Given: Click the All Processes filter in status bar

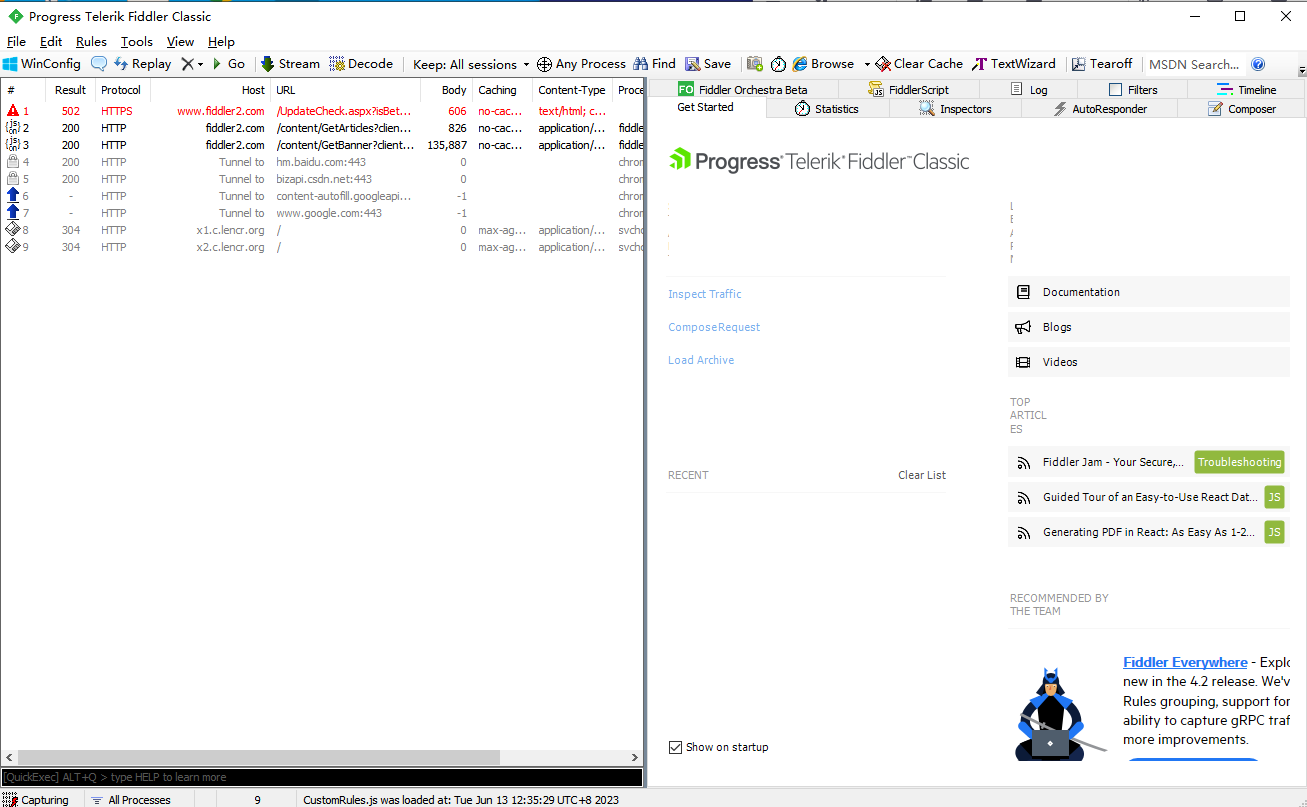Looking at the screenshot, I should click(130, 800).
